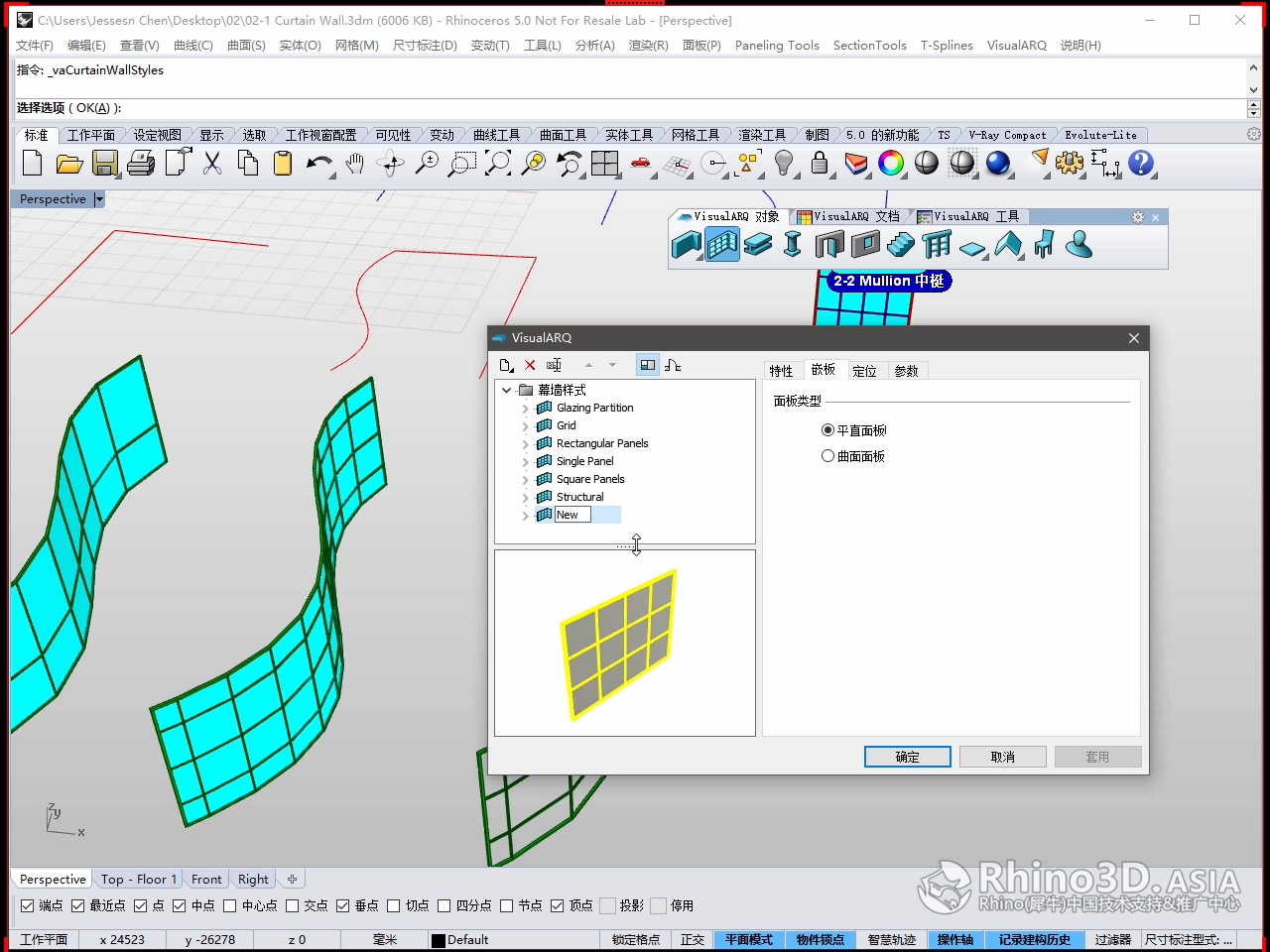Enable the 交点 osnap checkbox
This screenshot has width=1270, height=952.
tap(293, 905)
